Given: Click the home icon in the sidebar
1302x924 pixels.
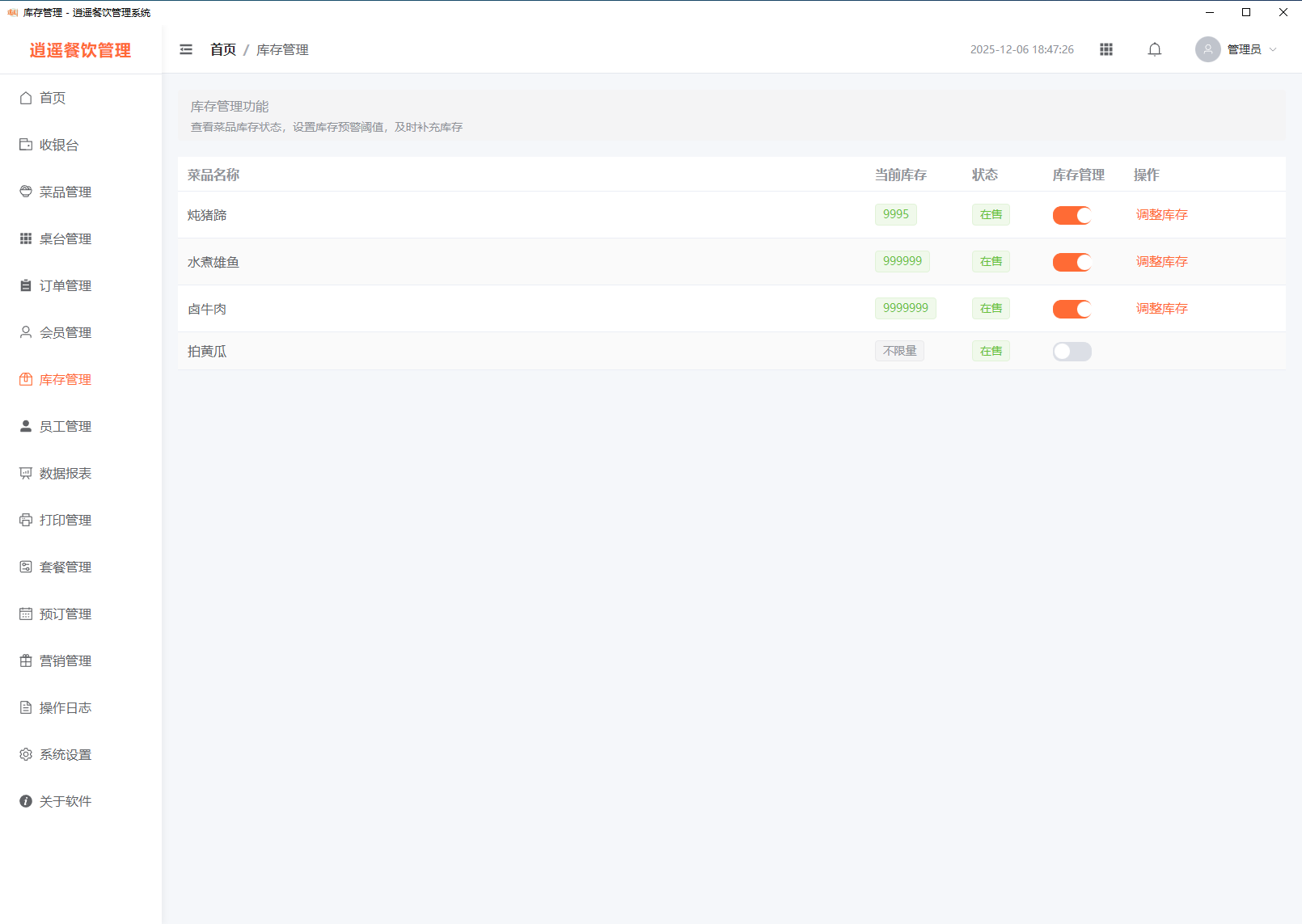Looking at the screenshot, I should 26,98.
